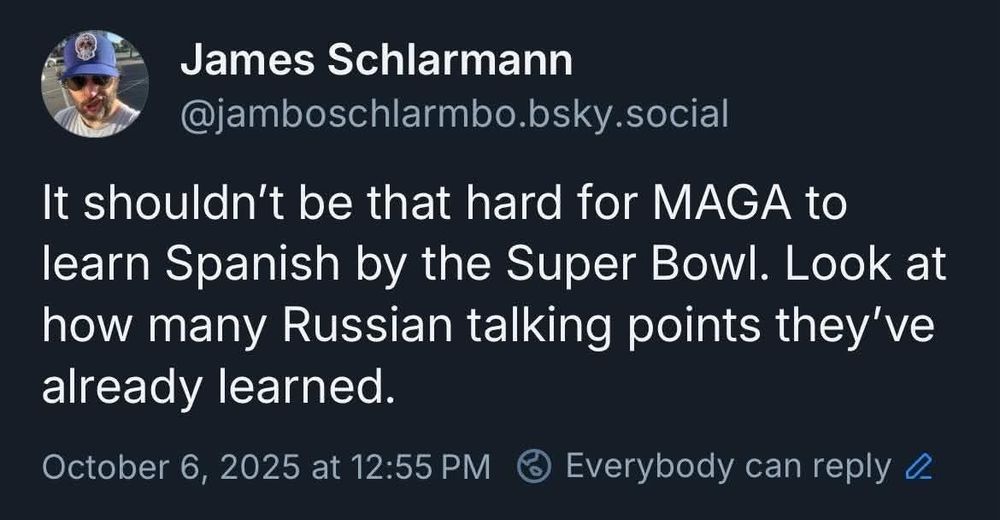
Task: Open the @jamboschlarmbo.bsky.social handle link
Action: [454, 115]
